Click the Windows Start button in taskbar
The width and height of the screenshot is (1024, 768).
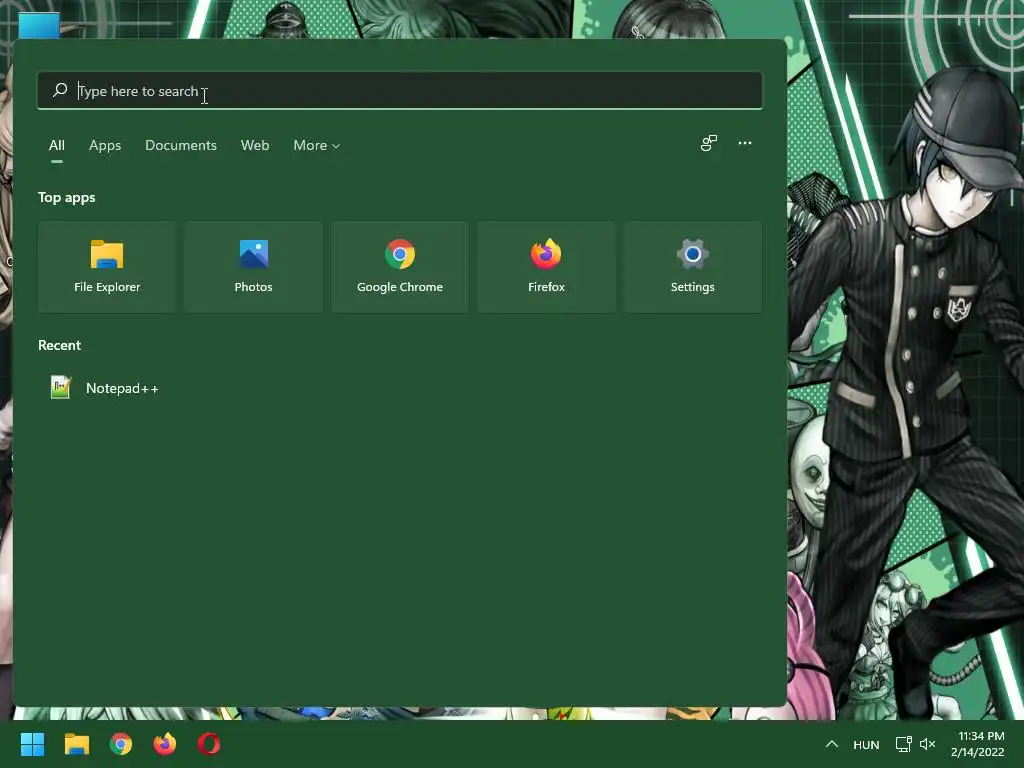pyautogui.click(x=32, y=744)
